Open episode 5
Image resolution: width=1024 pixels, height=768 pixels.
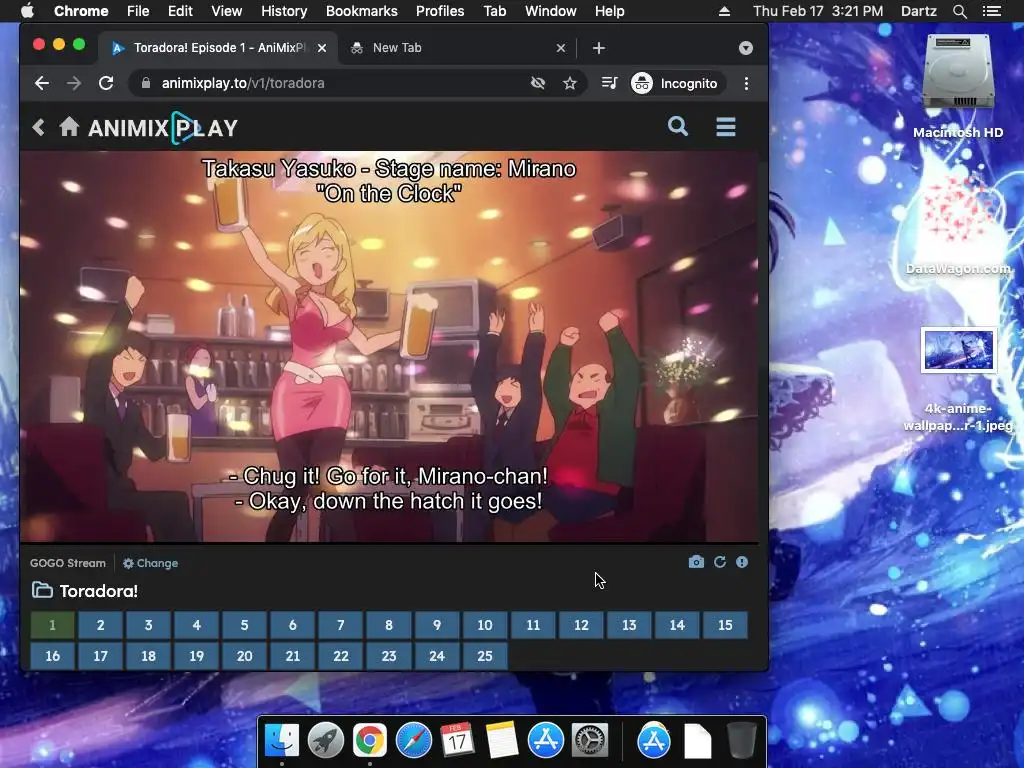click(x=244, y=625)
